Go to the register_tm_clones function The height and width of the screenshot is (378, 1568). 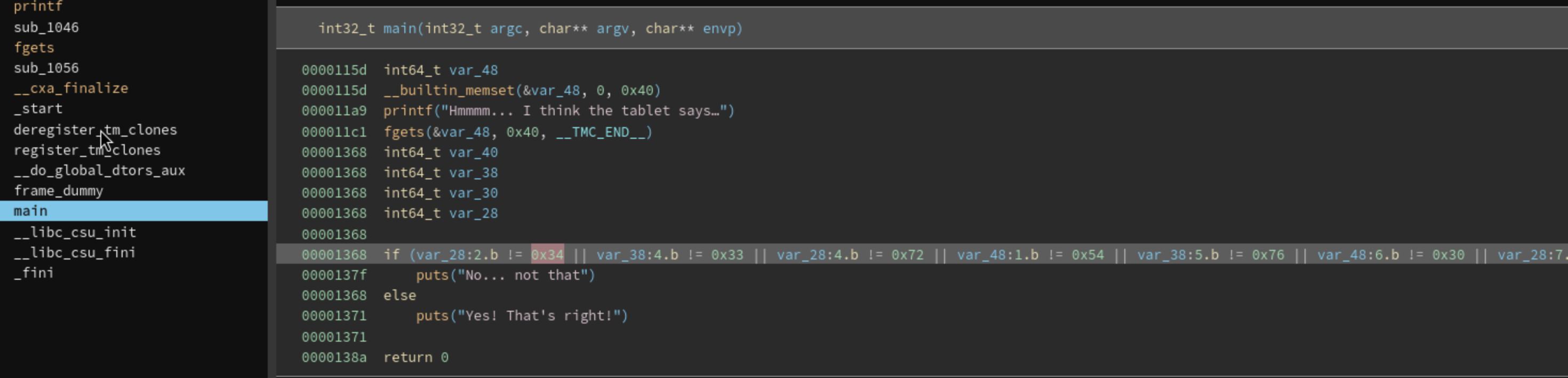[87, 150]
